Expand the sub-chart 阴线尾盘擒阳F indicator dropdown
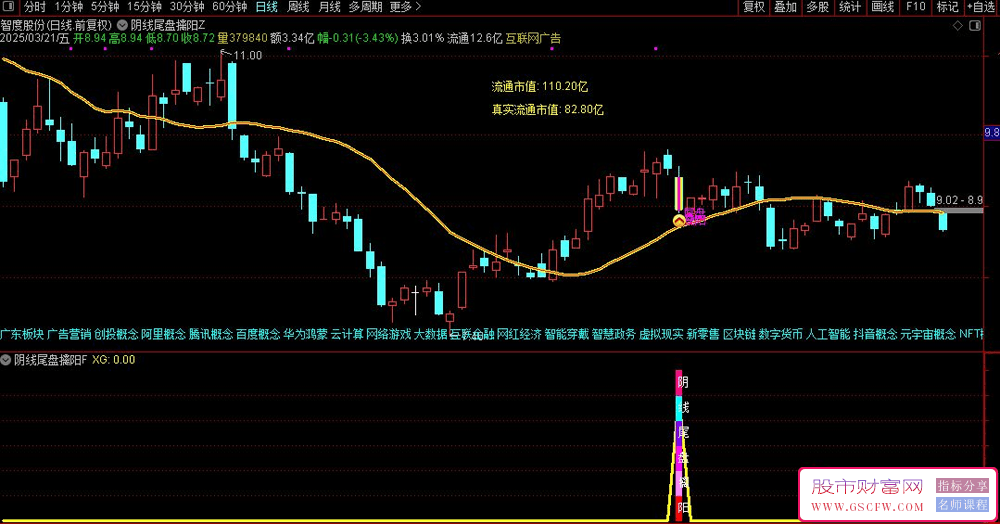The width and height of the screenshot is (1000, 524). click(x=6, y=360)
